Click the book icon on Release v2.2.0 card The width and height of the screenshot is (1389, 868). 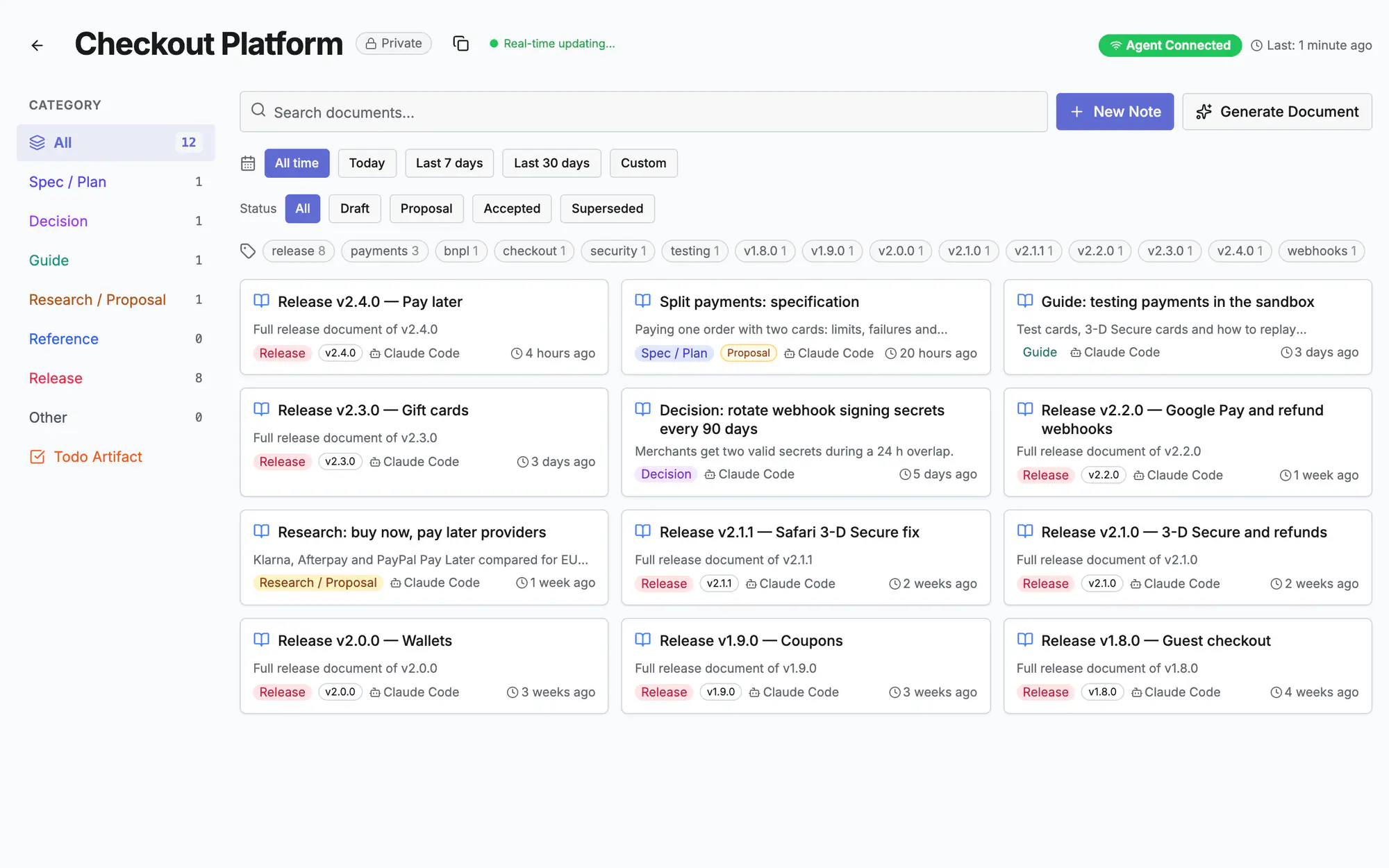click(1025, 409)
